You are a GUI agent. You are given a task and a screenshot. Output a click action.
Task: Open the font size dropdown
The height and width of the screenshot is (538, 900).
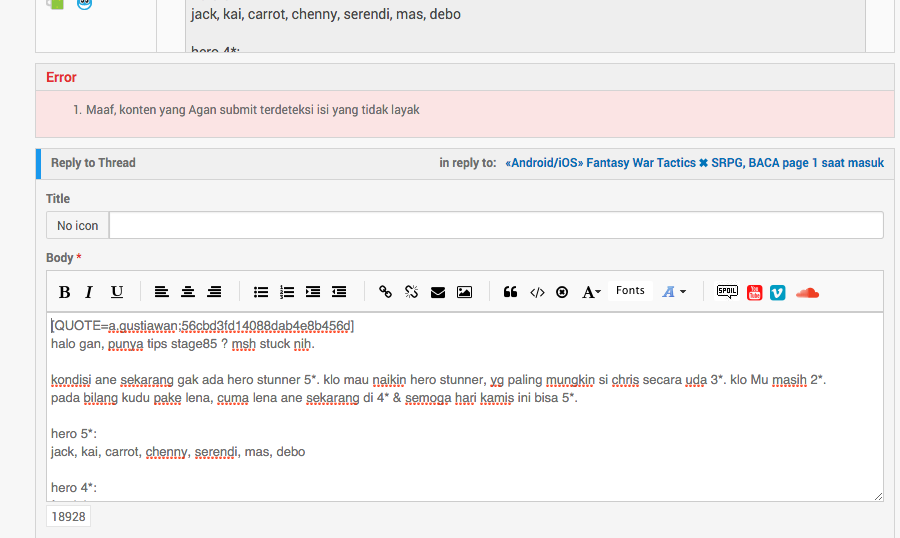[x=592, y=292]
